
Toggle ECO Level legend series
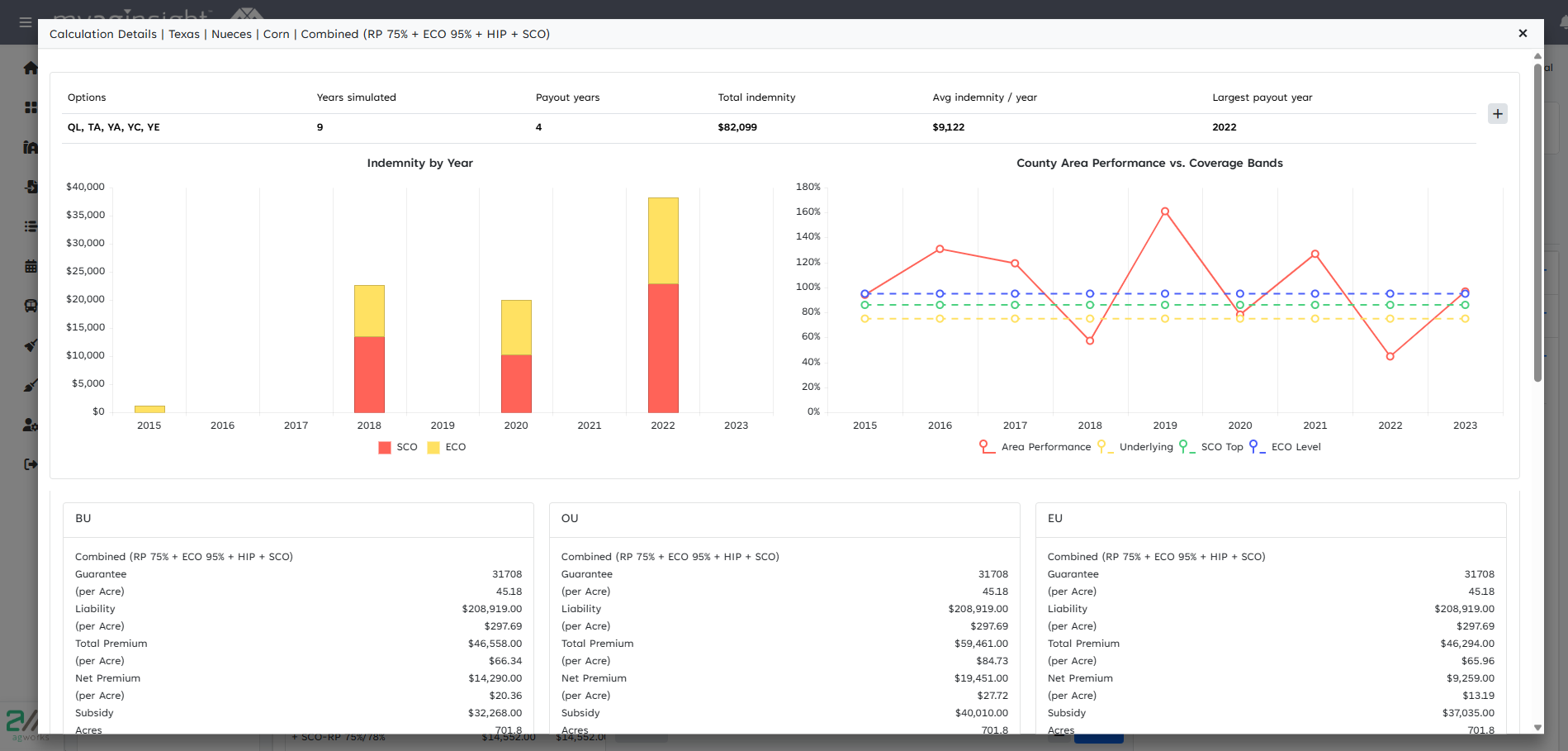1285,447
